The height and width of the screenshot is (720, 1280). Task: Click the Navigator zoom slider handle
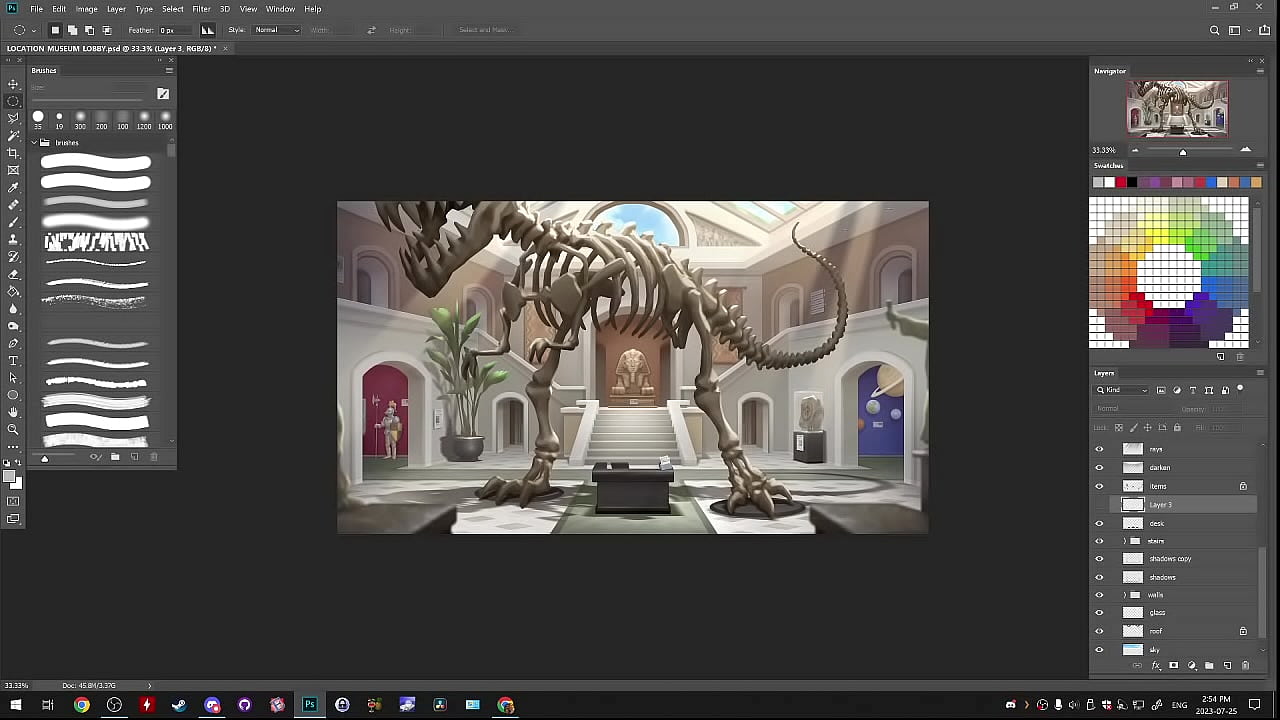pyautogui.click(x=1183, y=152)
